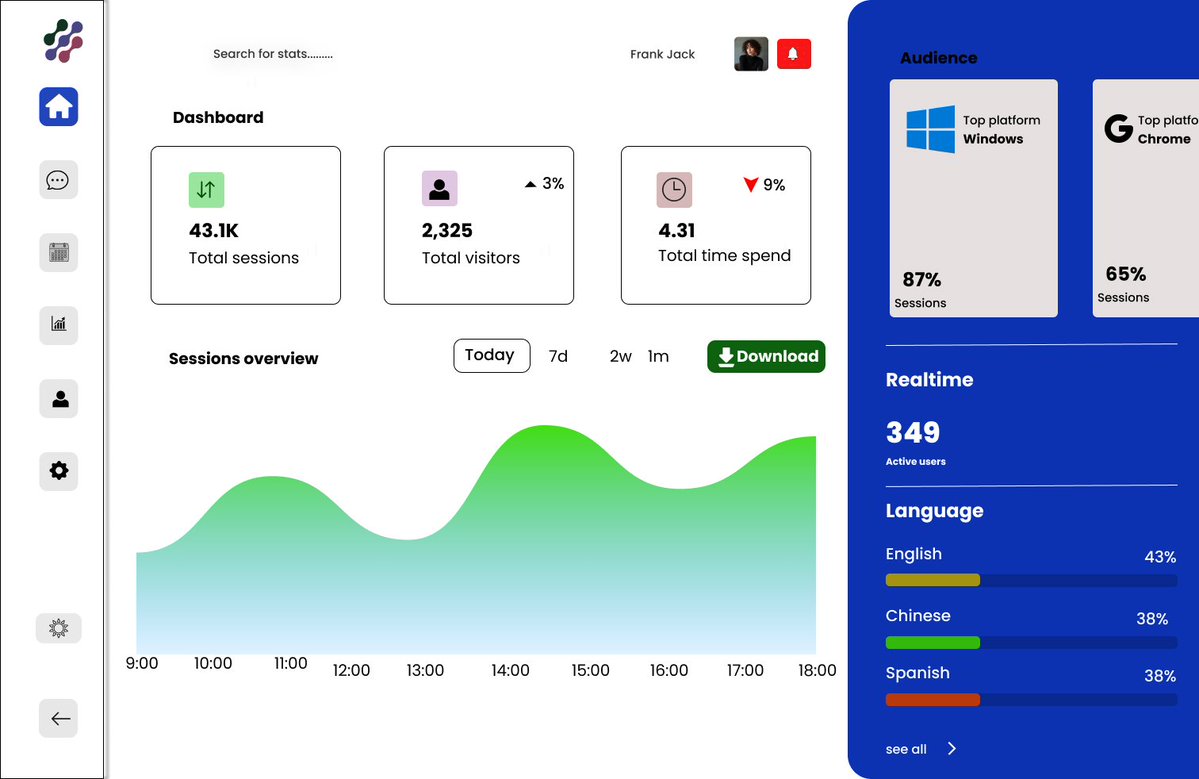This screenshot has height=779, width=1199.
Task: Click the Realtime heading
Action: pyautogui.click(x=929, y=380)
